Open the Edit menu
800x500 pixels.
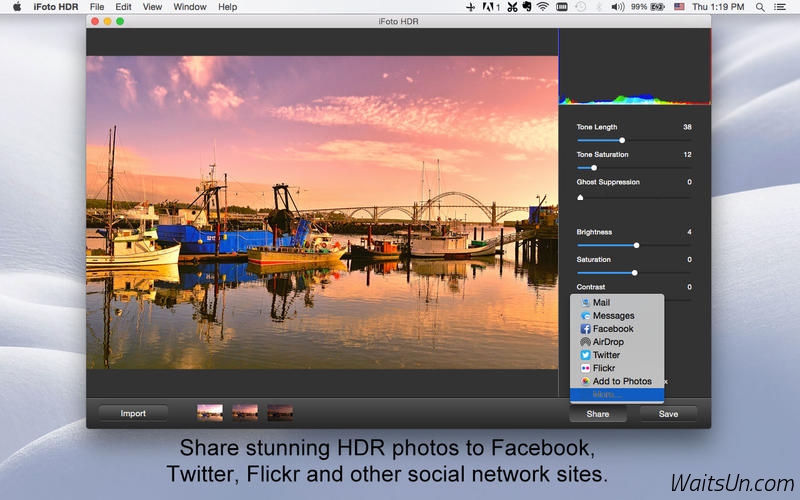coord(123,7)
